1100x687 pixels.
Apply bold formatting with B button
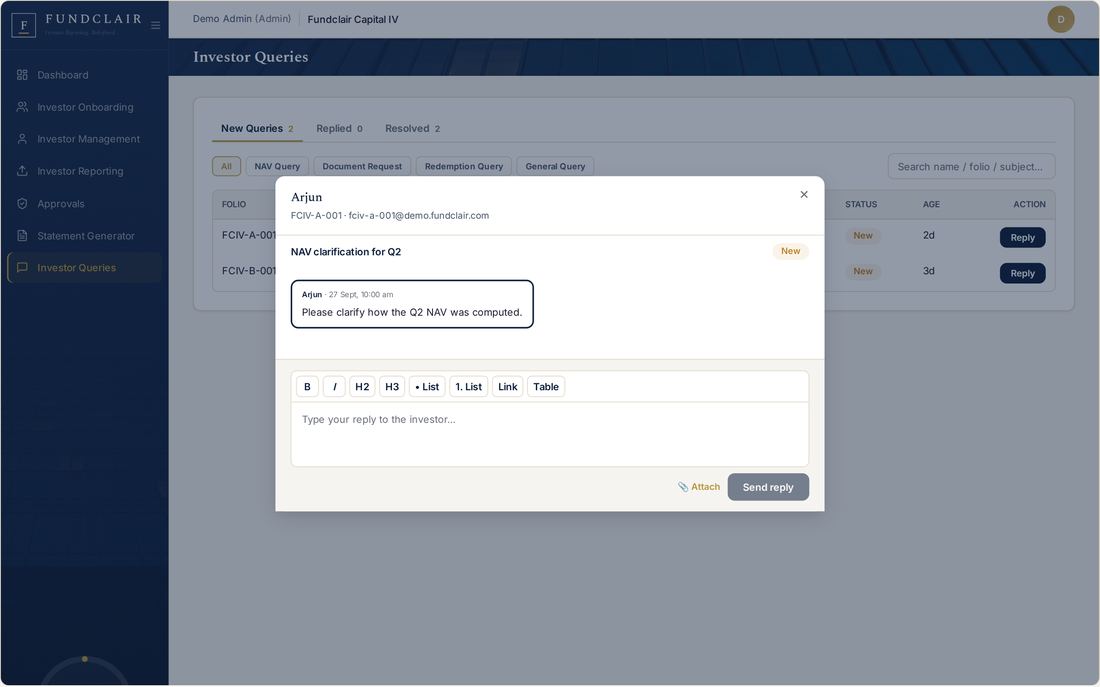coord(307,387)
